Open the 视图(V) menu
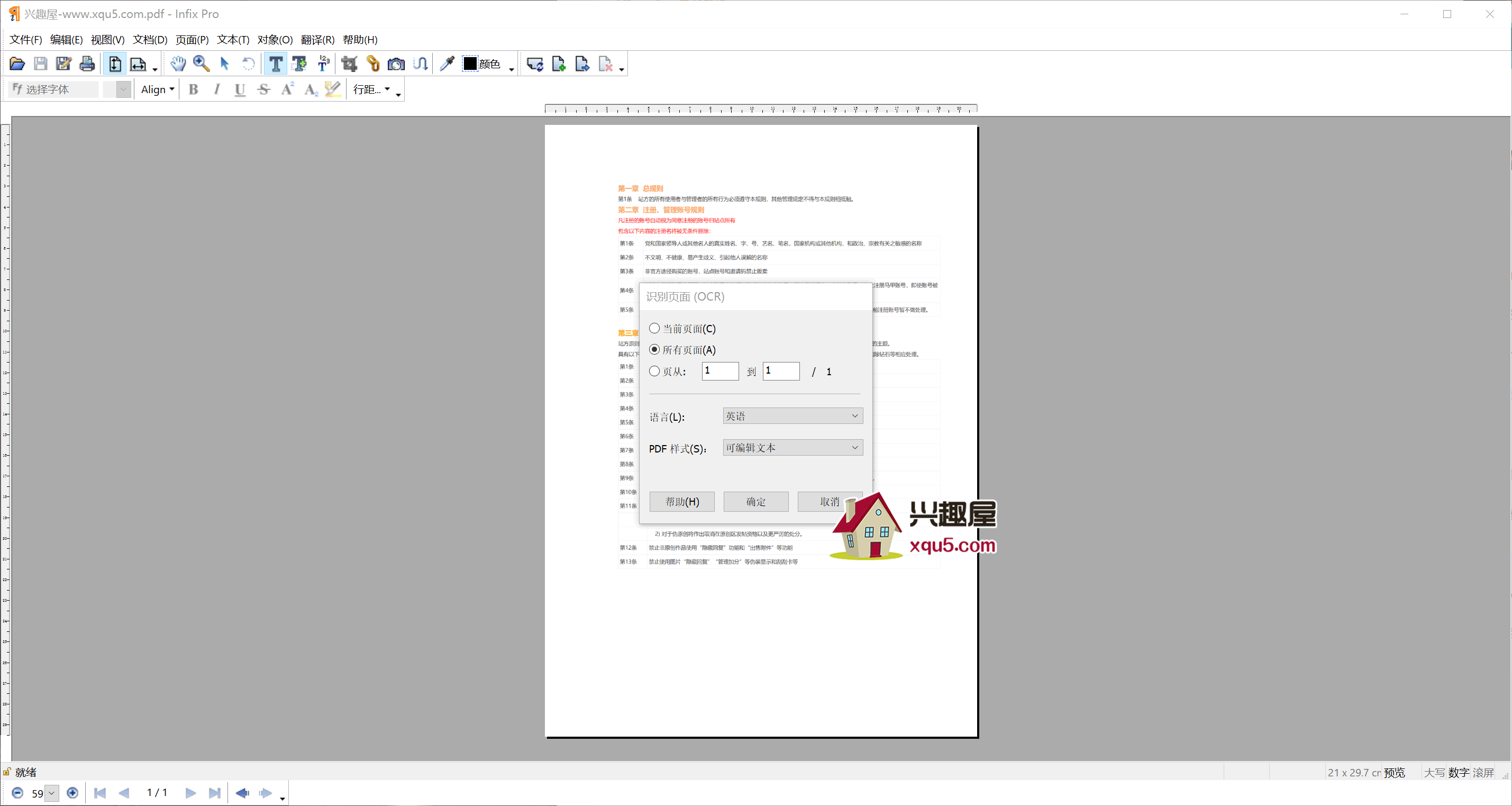1512x806 pixels. (107, 39)
